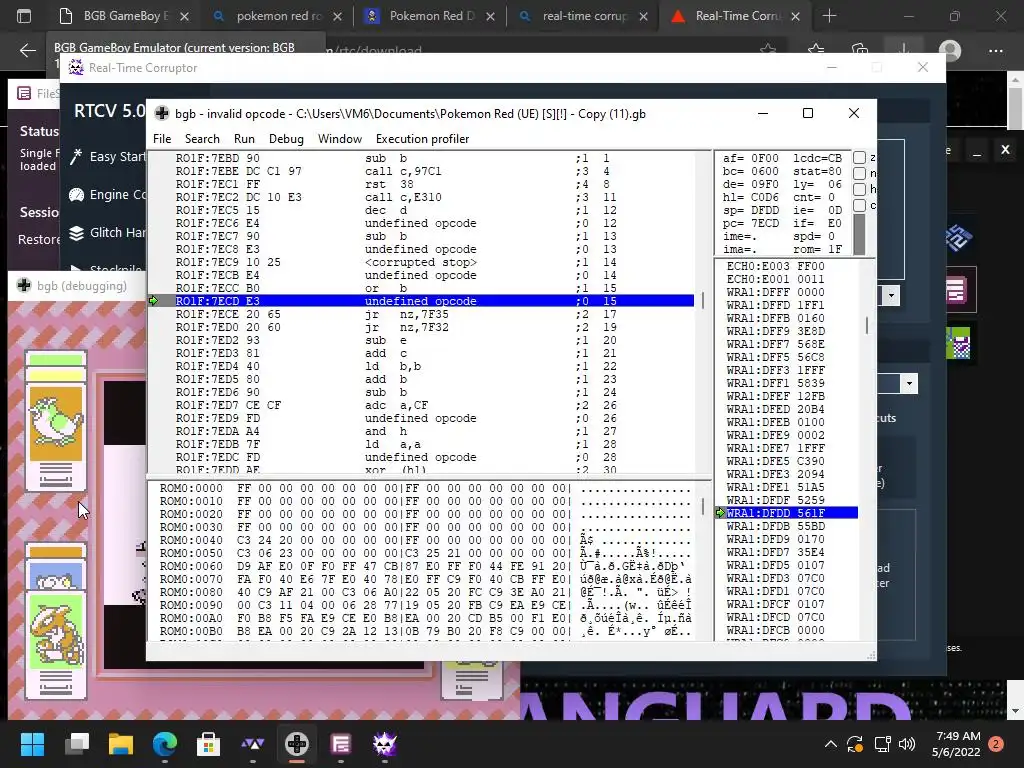Click the pc= 7ECD register value

click(x=751, y=223)
